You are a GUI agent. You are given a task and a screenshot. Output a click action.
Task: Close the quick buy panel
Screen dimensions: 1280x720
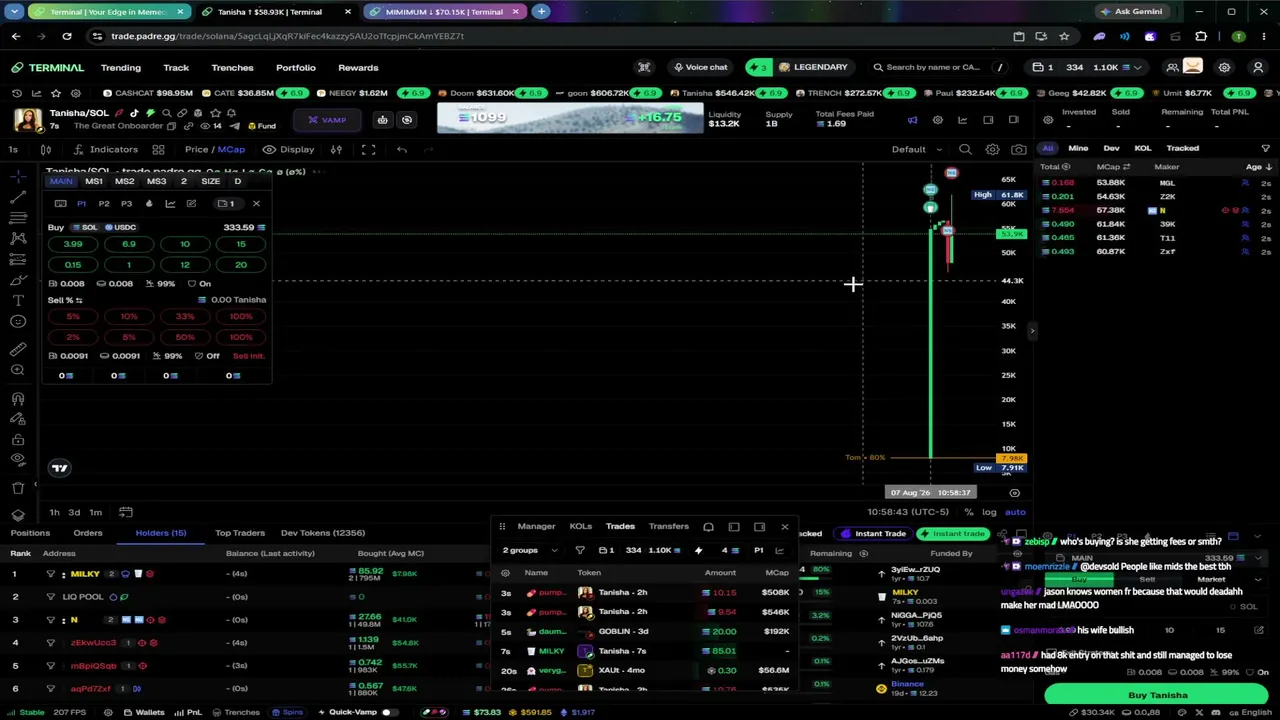coord(256,204)
